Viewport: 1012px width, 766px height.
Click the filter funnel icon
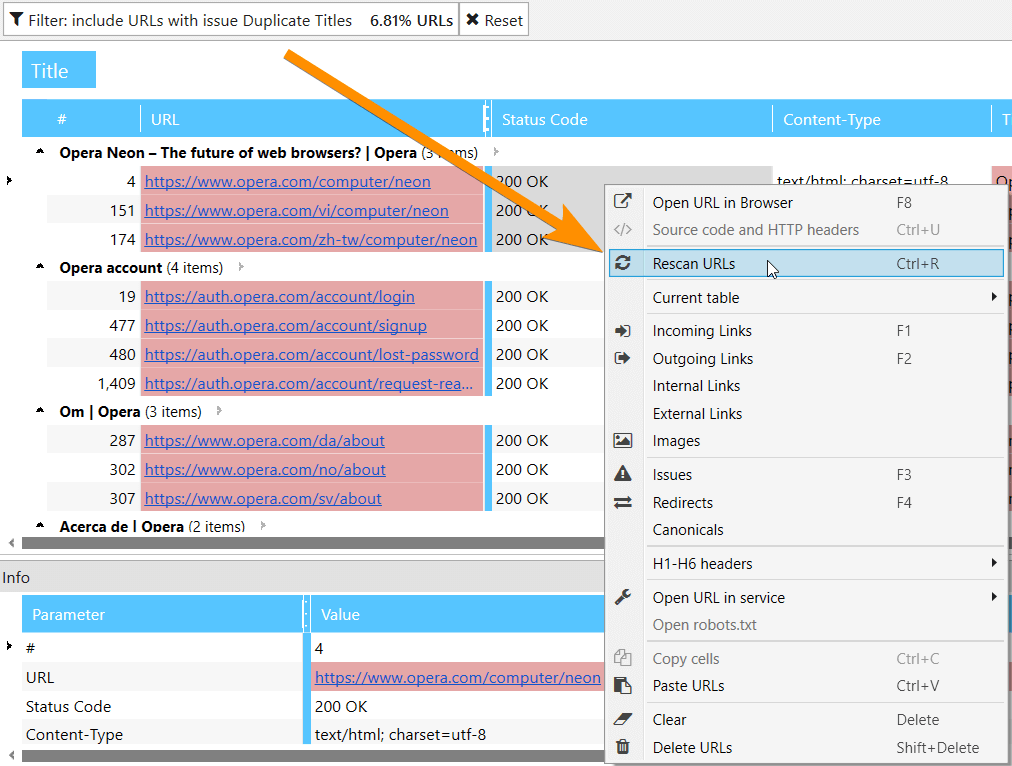(16, 20)
